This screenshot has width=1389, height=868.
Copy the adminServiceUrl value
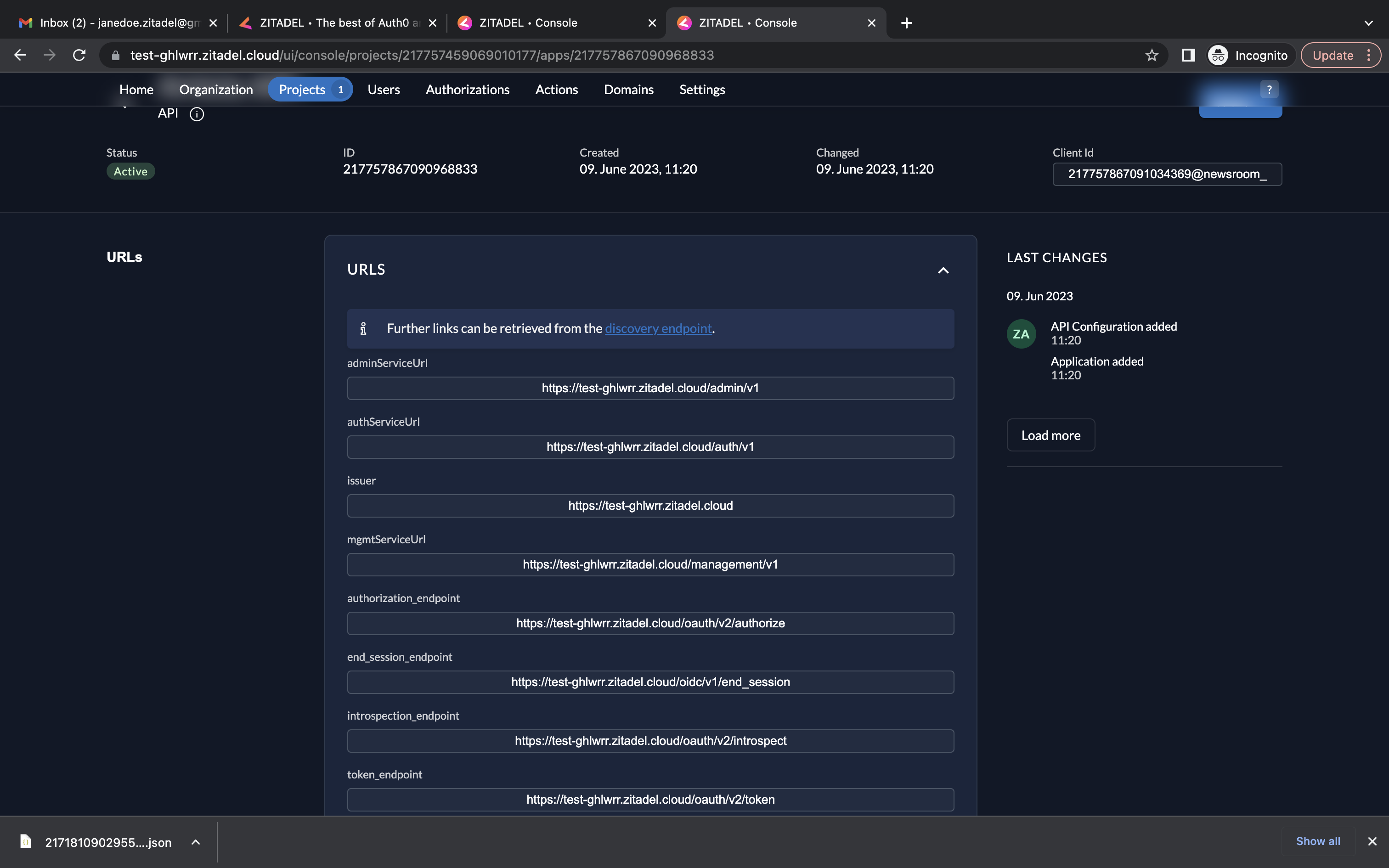point(650,388)
